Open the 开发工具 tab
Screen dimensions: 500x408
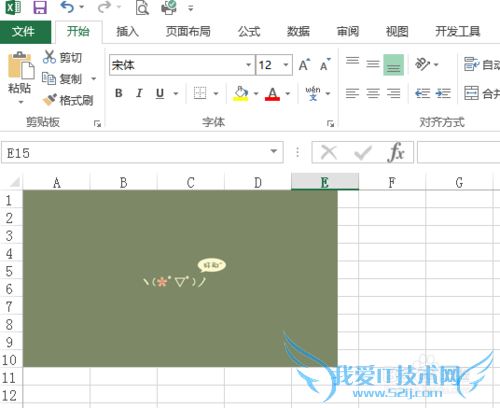458,32
